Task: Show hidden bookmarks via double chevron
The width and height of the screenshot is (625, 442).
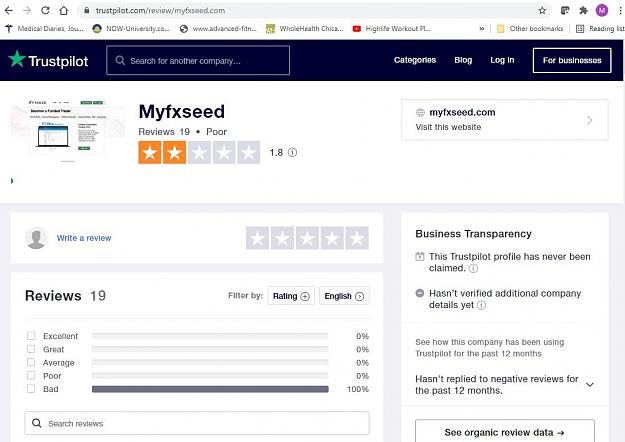Action: pyautogui.click(x=482, y=29)
